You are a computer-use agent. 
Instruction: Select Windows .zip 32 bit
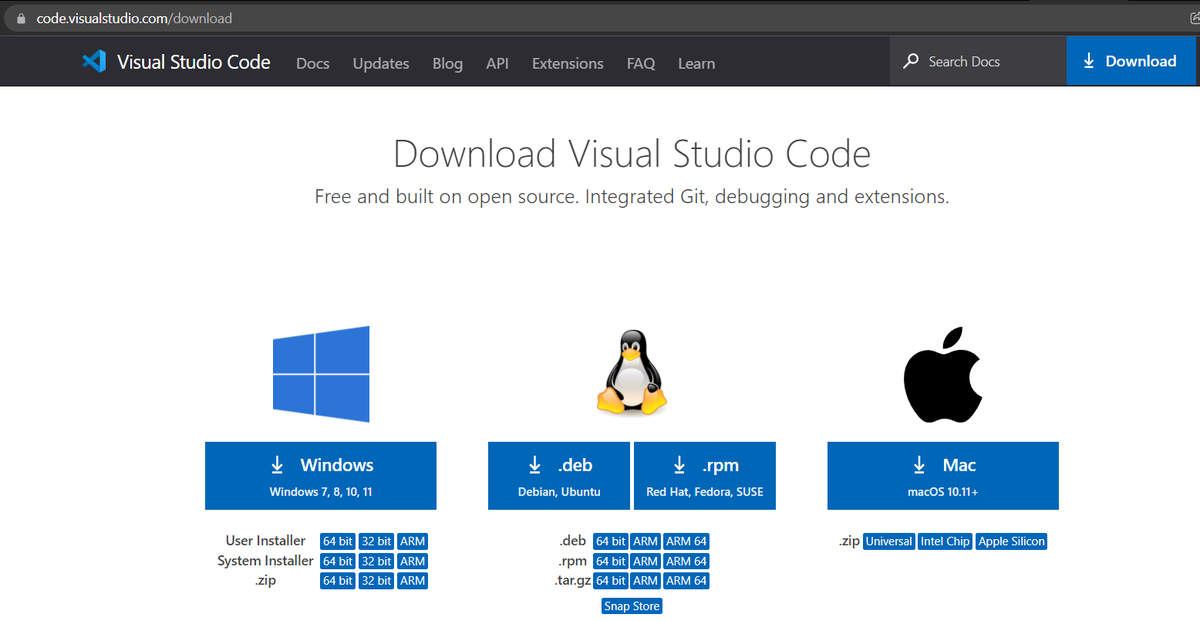377,581
